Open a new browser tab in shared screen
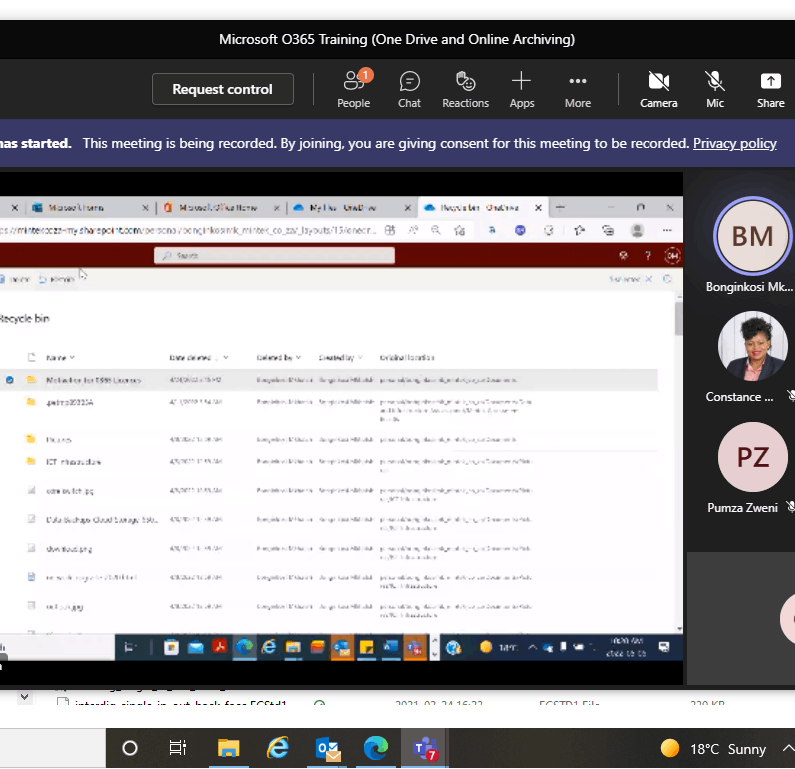The image size is (795, 769). pyautogui.click(x=560, y=207)
